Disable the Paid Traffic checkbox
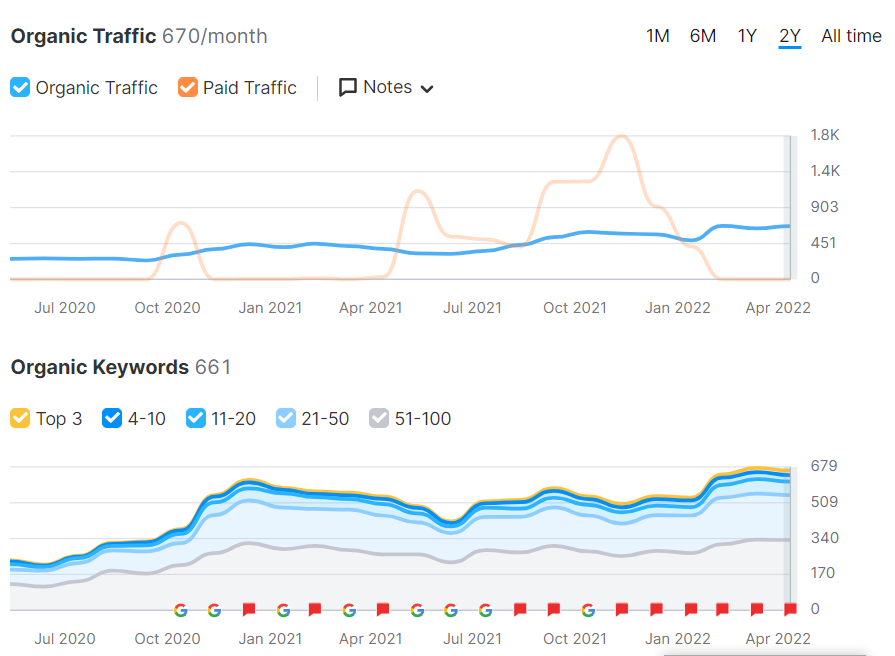Viewport: 895px width, 656px height. point(187,88)
